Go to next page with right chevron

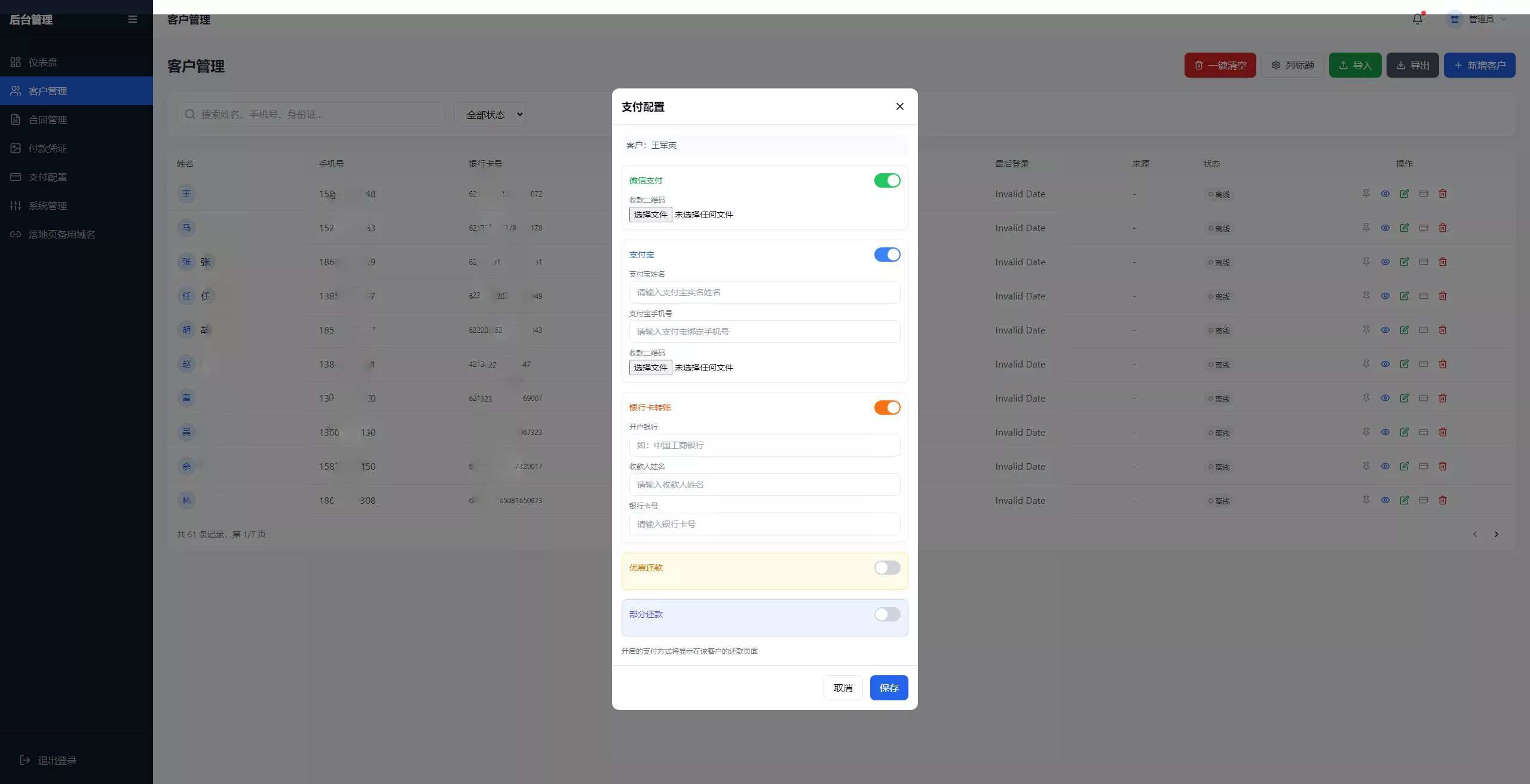1496,534
